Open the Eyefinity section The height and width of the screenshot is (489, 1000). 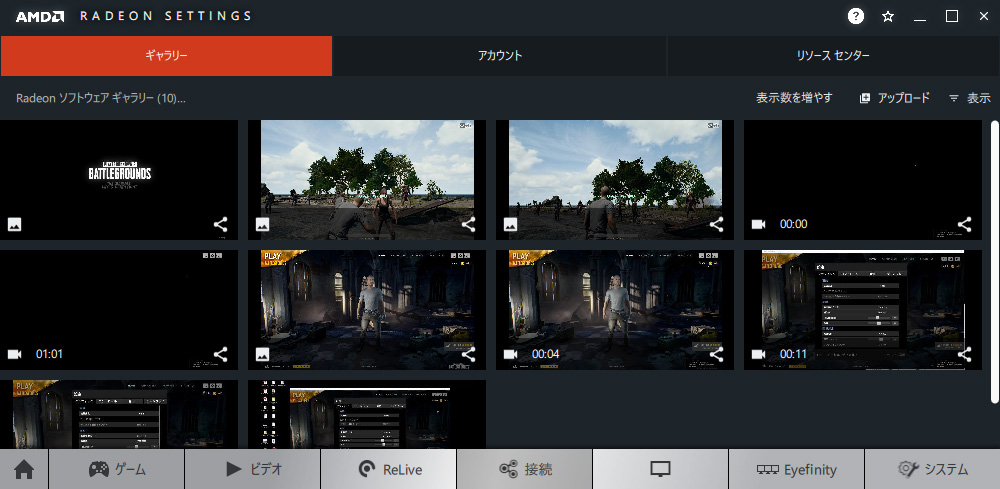click(796, 469)
